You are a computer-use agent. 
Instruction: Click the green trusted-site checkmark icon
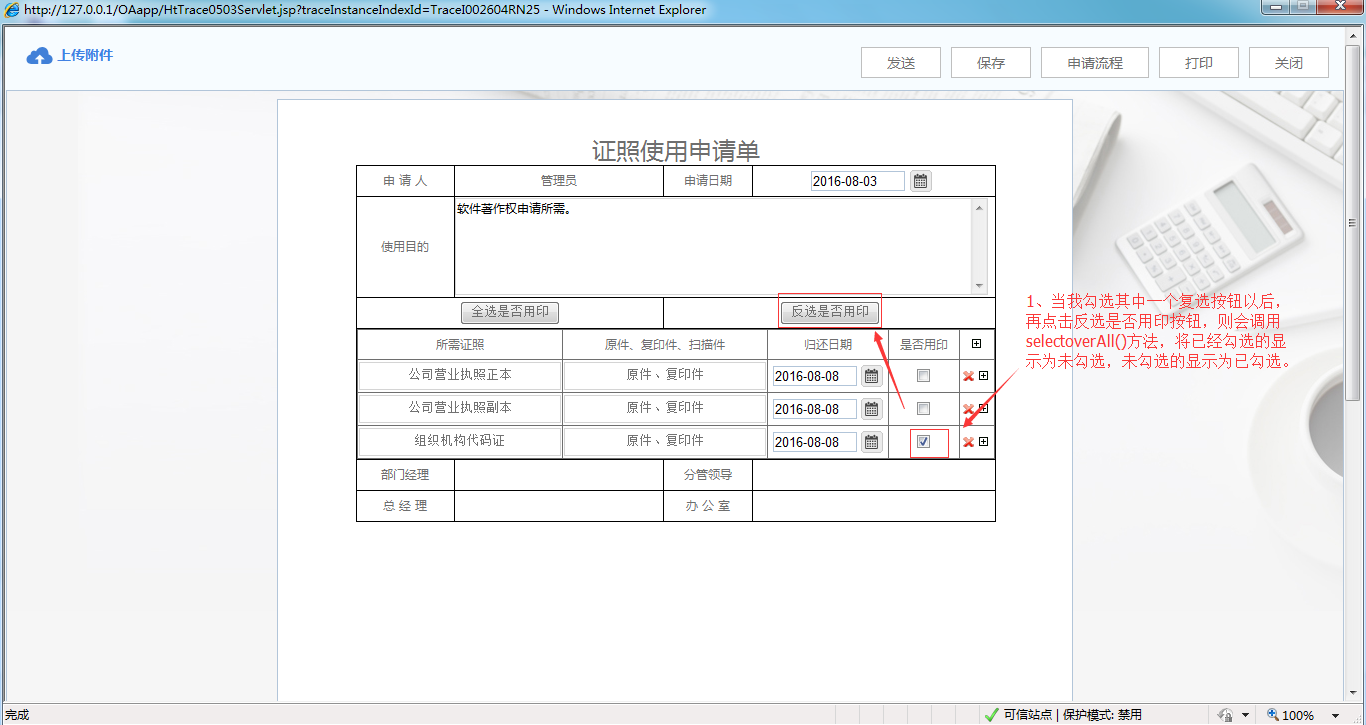point(991,714)
